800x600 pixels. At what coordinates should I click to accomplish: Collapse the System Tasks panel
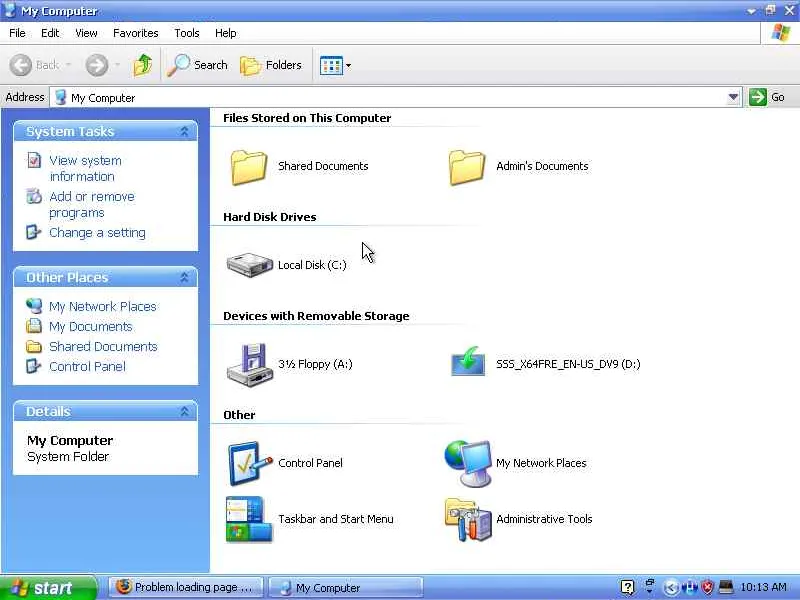point(184,132)
